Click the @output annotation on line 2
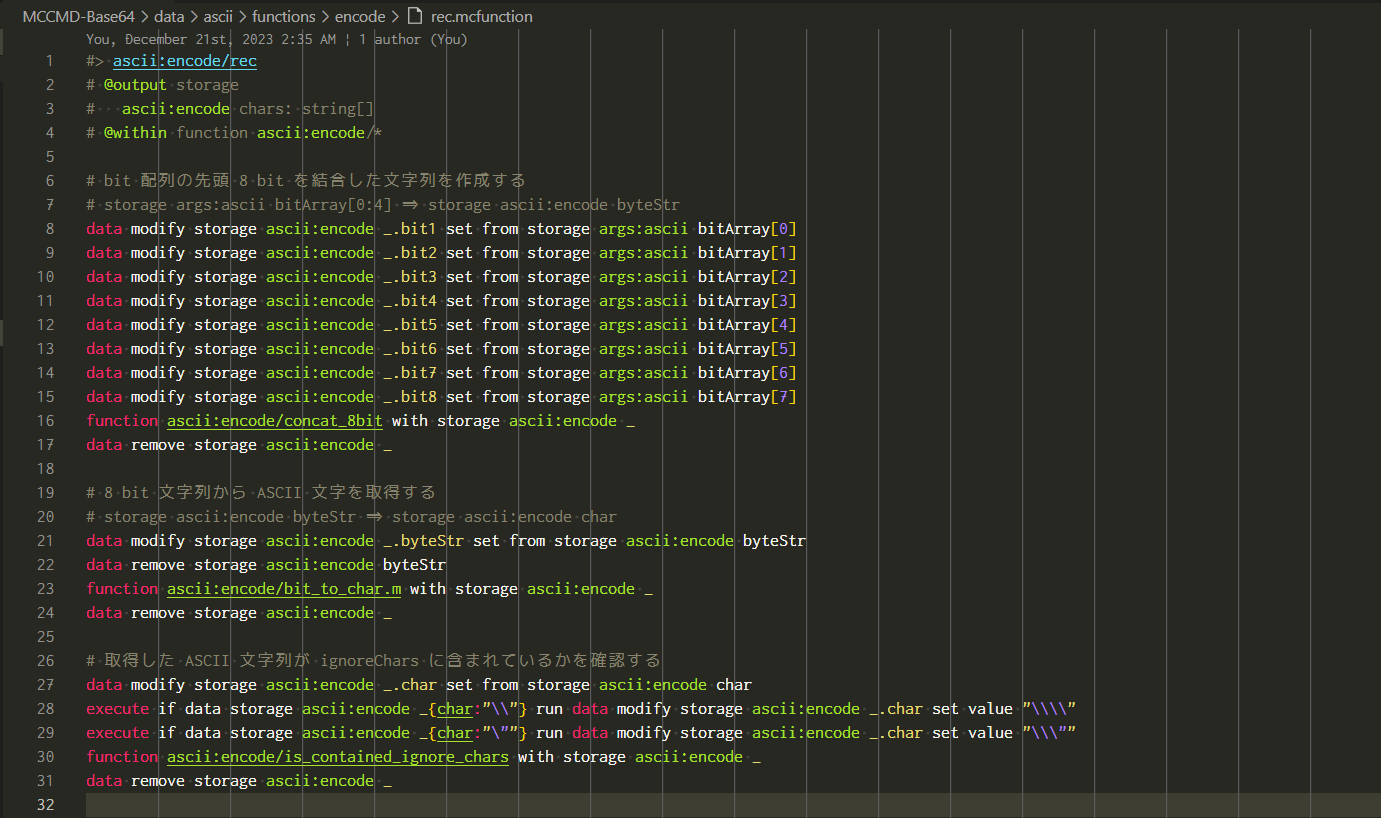The height and width of the screenshot is (818, 1381). 135,85
